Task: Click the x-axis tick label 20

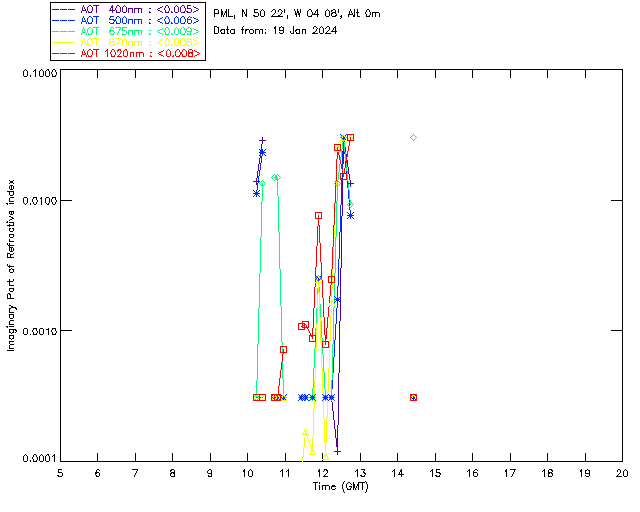Action: click(x=622, y=473)
